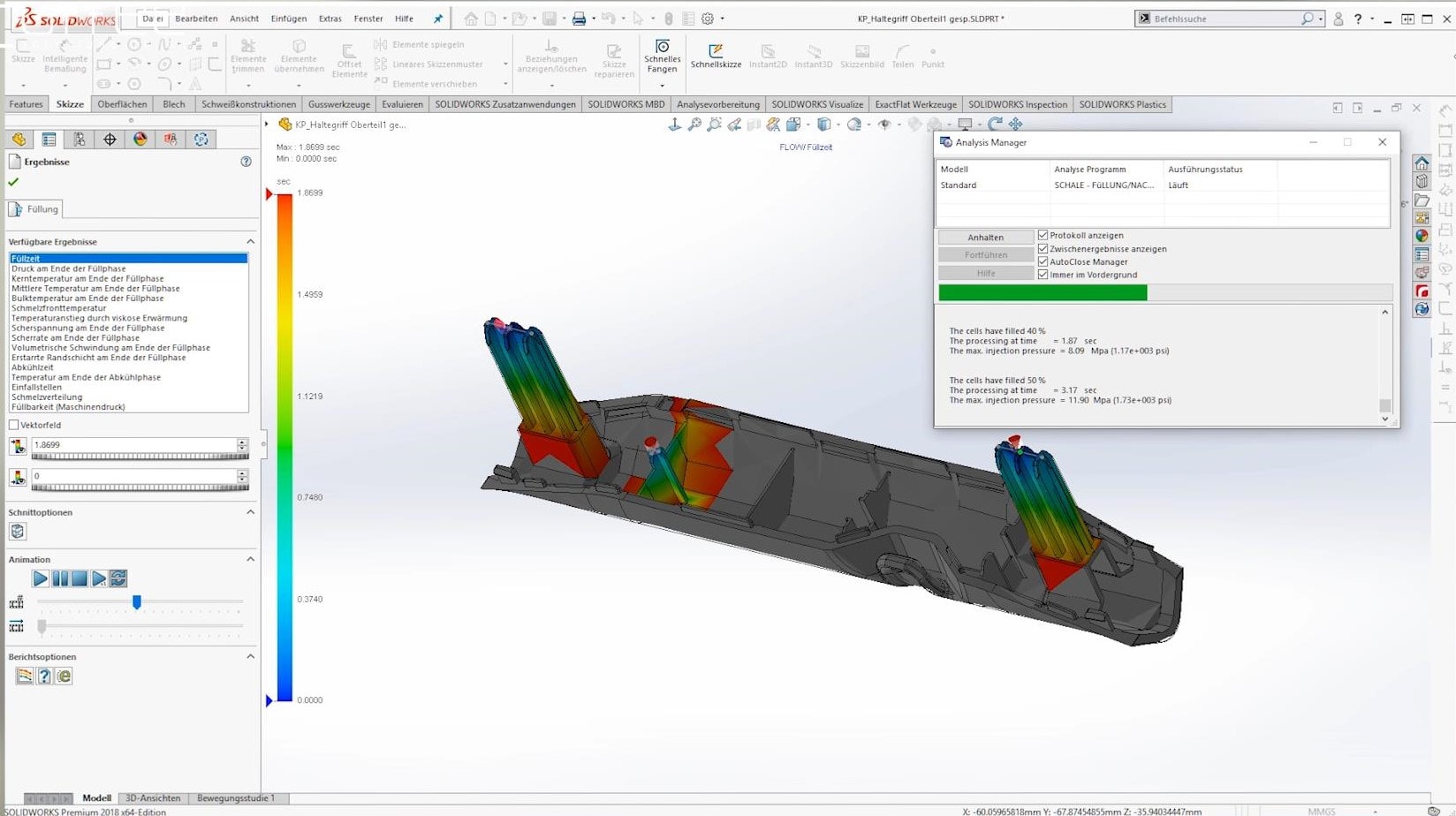Confirm results with the green checkmark
The width and height of the screenshot is (1456, 816).
pyautogui.click(x=13, y=182)
